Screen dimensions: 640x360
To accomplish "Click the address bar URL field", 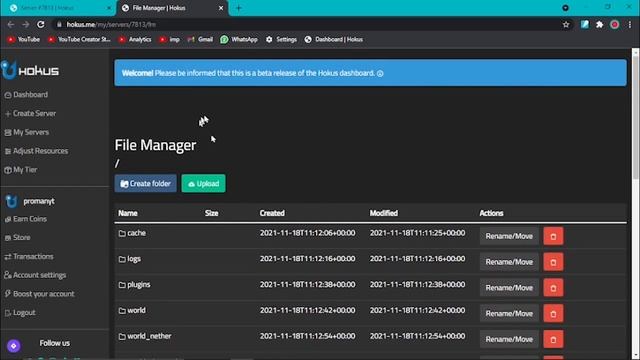I will point(306,24).
